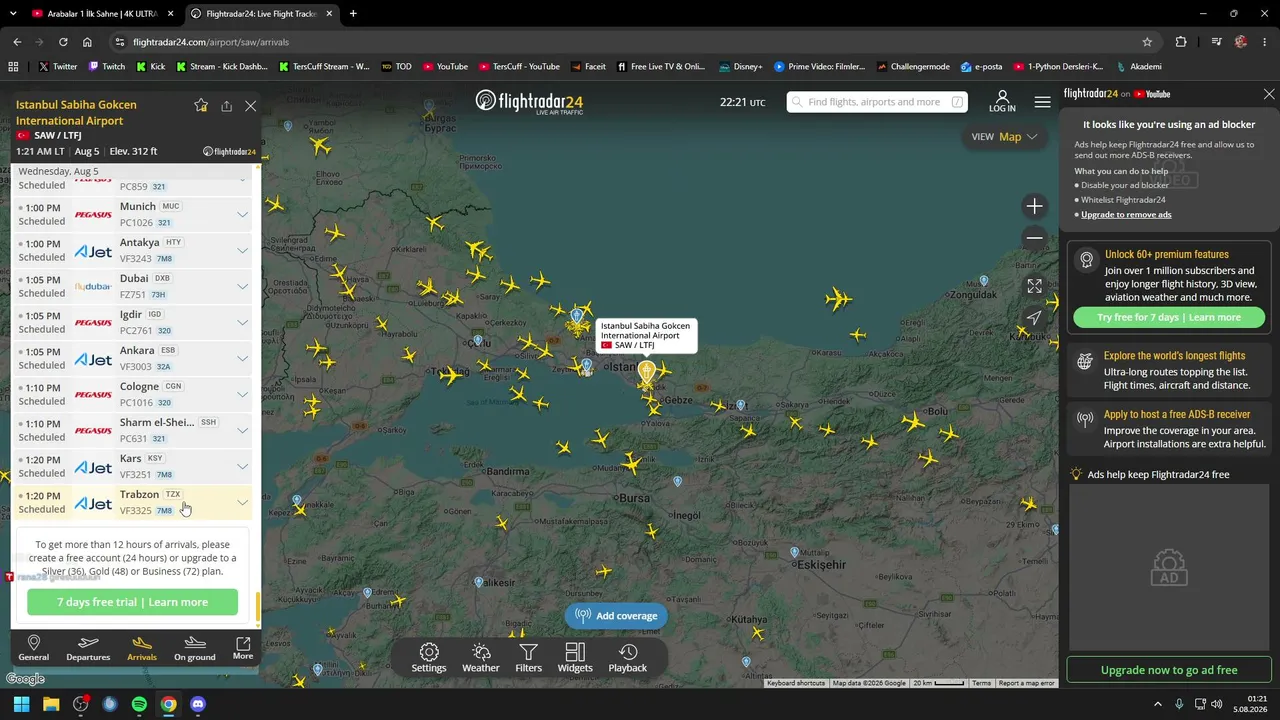The width and height of the screenshot is (1280, 720).
Task: Zoom in on the map
Action: pyautogui.click(x=1034, y=206)
